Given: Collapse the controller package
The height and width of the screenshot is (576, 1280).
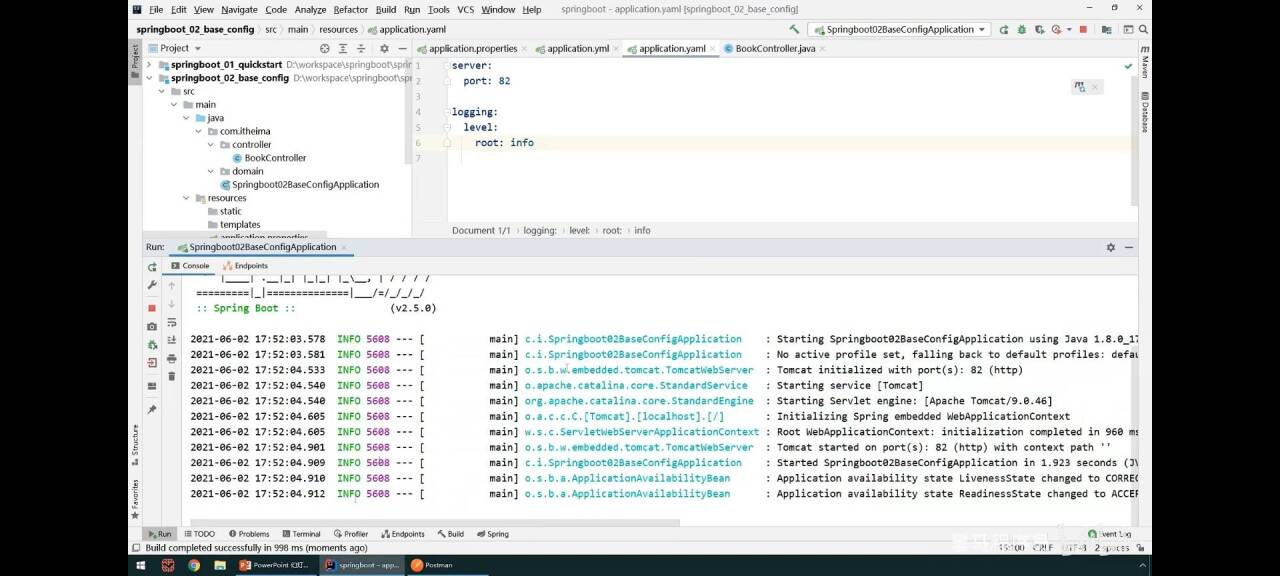Looking at the screenshot, I should pos(210,145).
